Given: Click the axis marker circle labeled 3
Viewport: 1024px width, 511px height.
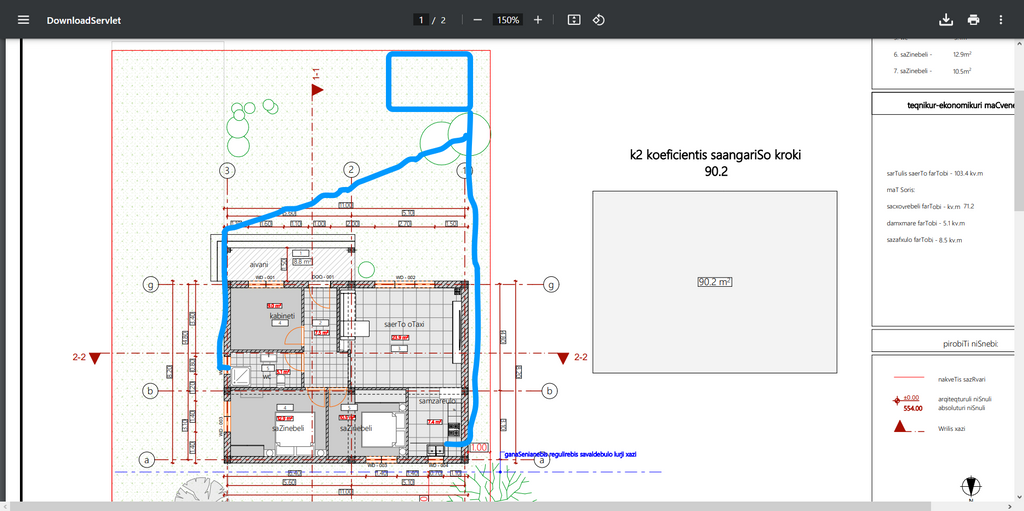Looking at the screenshot, I should (x=227, y=171).
